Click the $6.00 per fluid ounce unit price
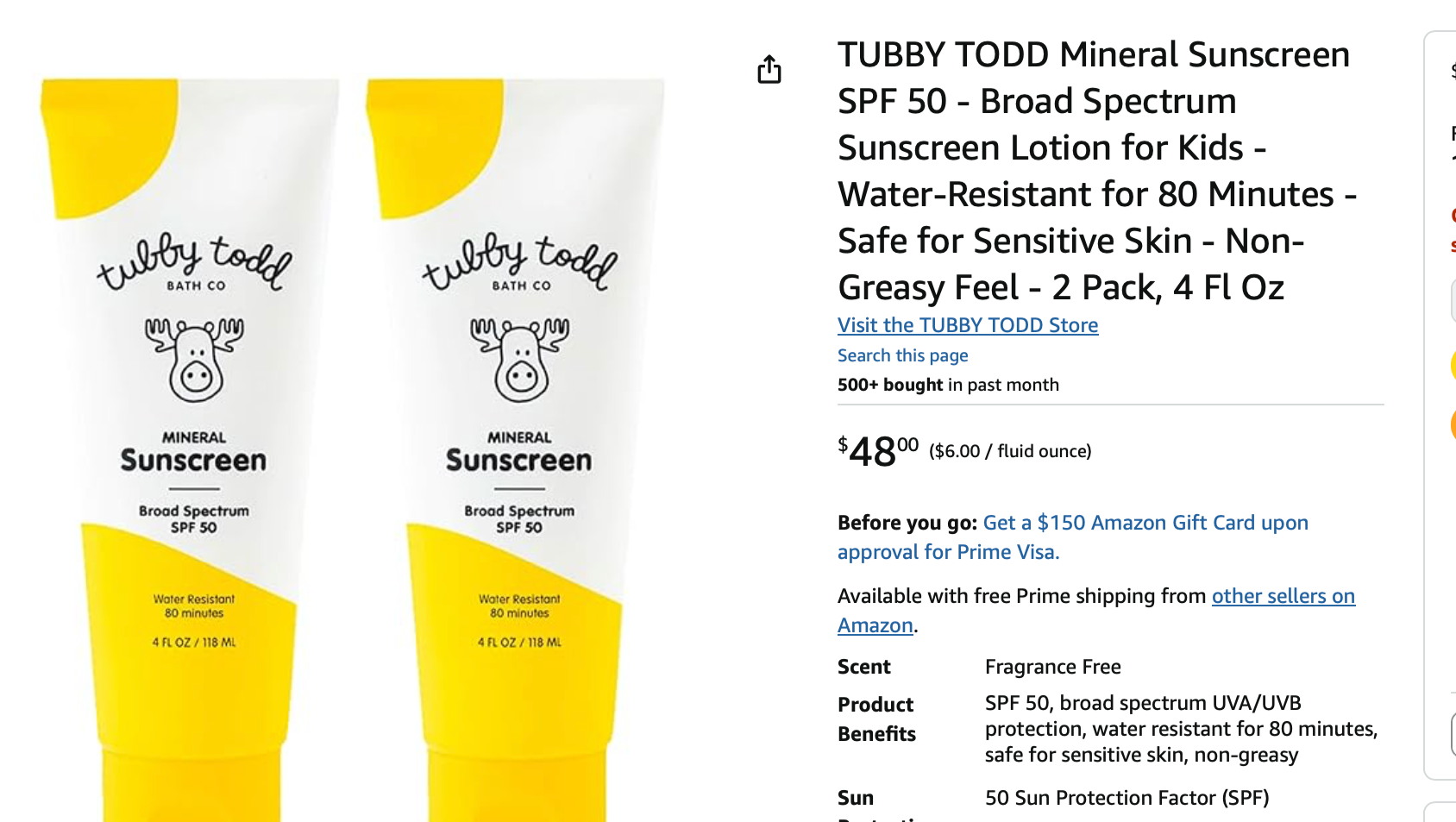This screenshot has height=822, width=1456. click(1010, 451)
